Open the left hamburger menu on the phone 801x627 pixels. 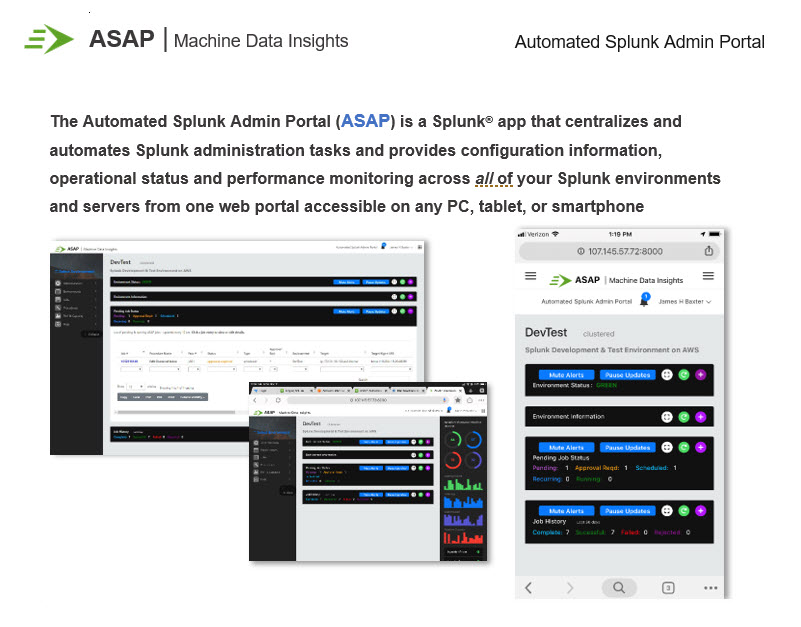(530, 276)
